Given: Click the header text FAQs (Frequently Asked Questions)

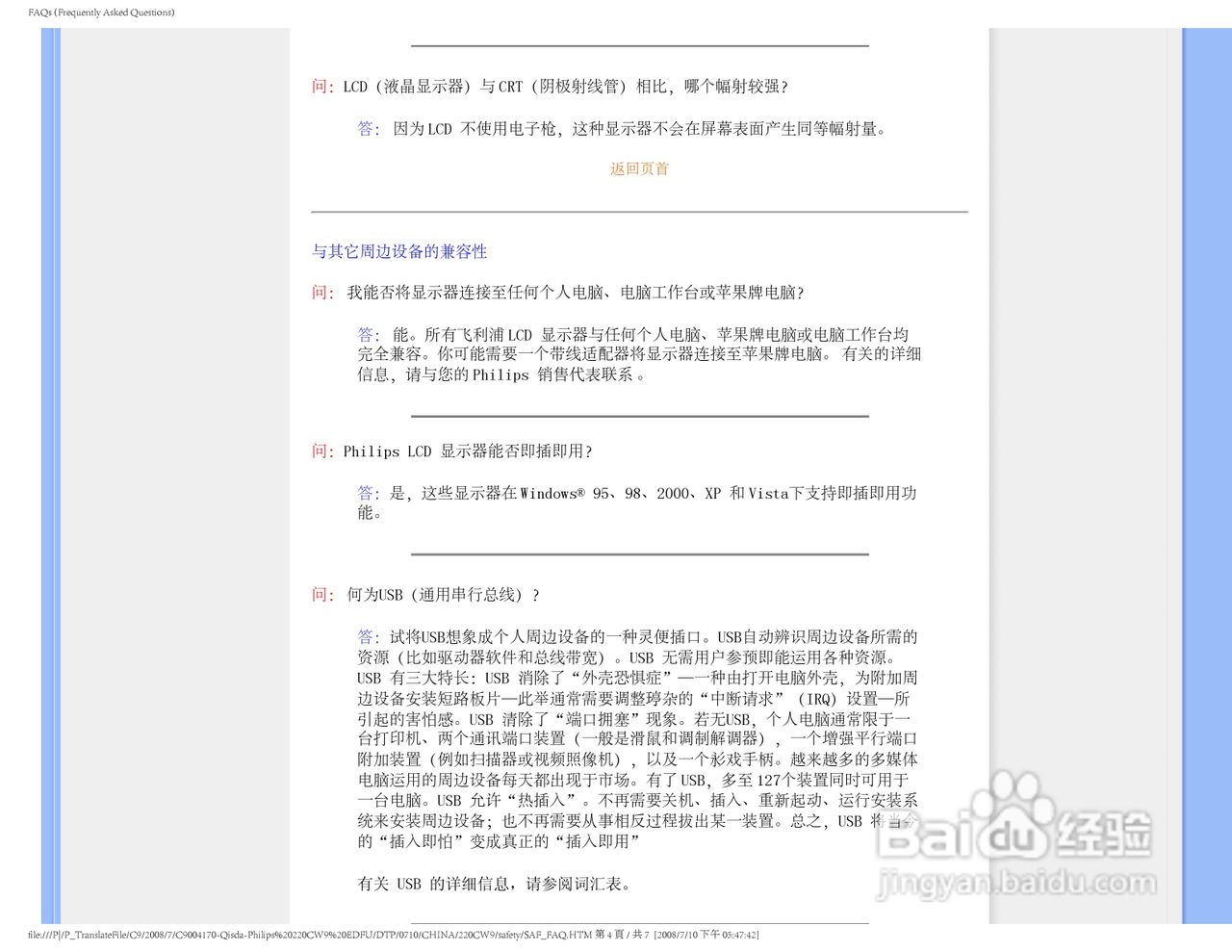Looking at the screenshot, I should pyautogui.click(x=101, y=13).
